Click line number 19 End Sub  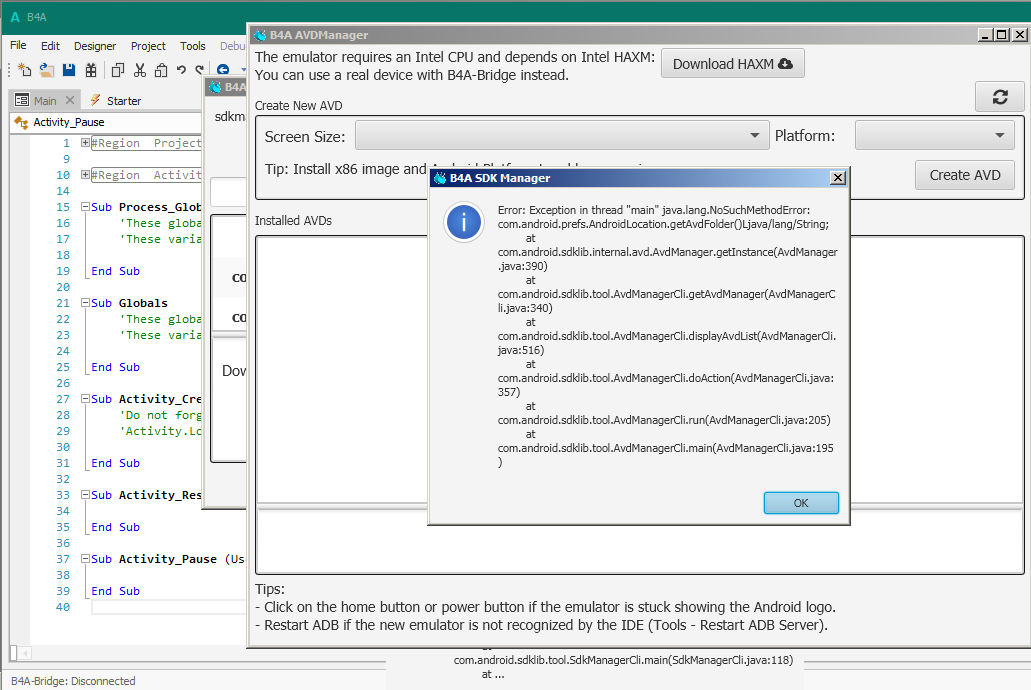[63, 271]
